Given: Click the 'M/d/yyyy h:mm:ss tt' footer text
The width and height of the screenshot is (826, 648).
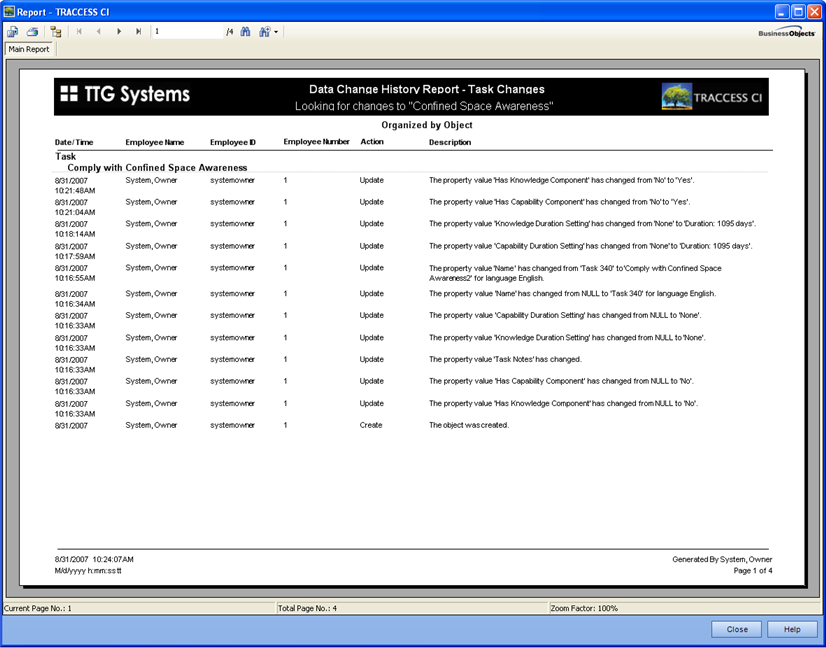Looking at the screenshot, I should point(88,571).
